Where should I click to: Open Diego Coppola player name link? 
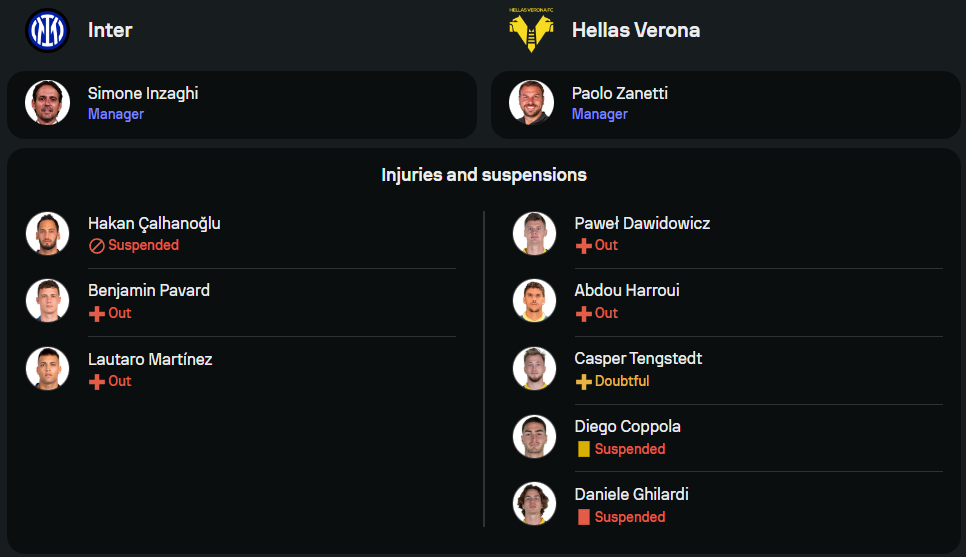coord(627,427)
